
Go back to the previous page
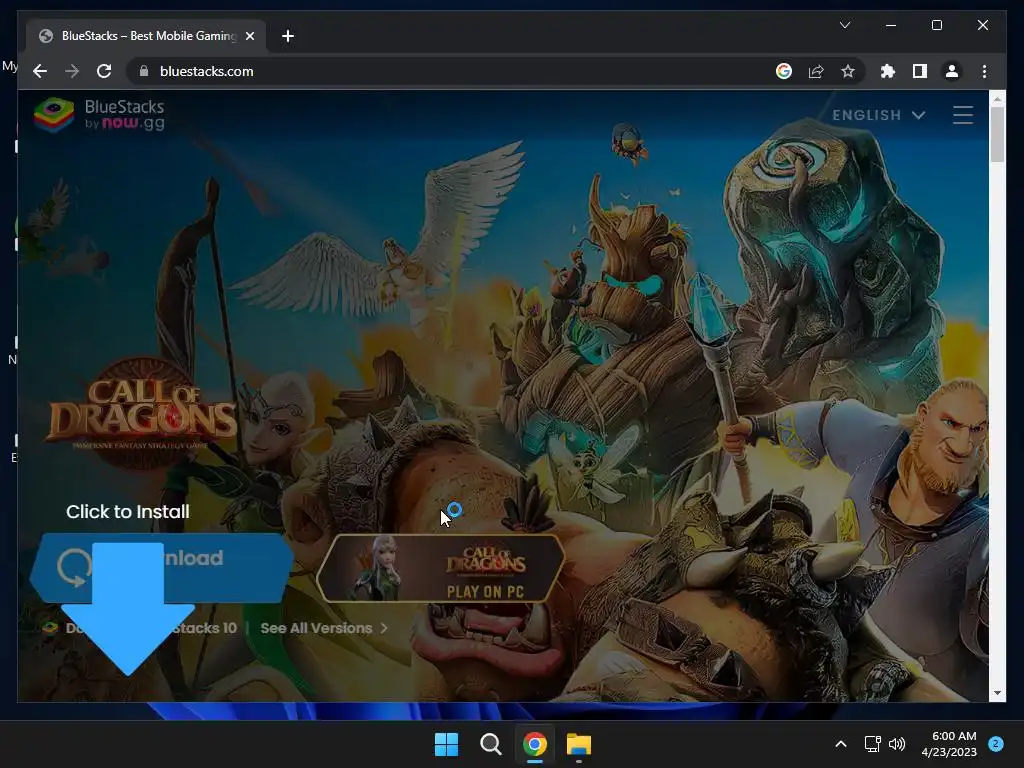coord(40,71)
